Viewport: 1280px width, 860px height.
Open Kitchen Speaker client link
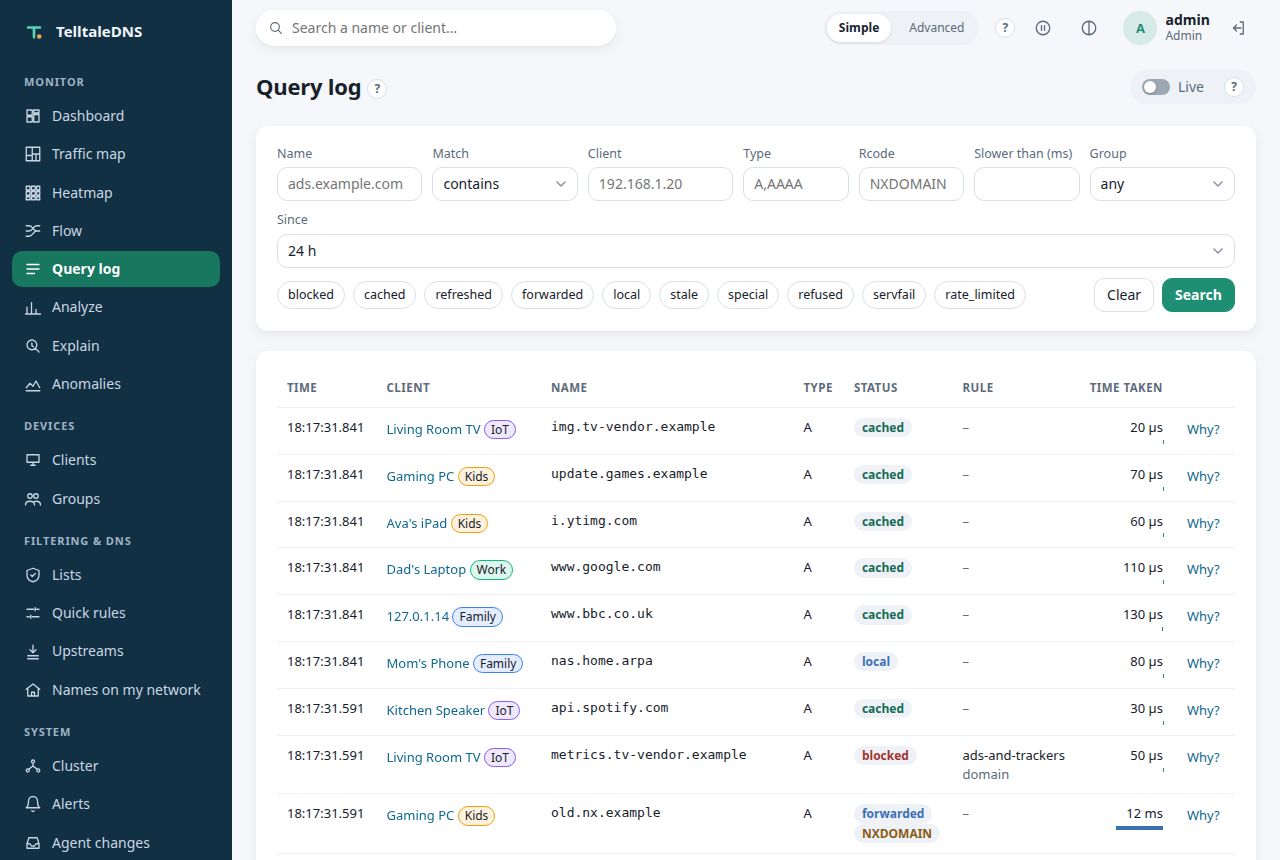coord(436,711)
